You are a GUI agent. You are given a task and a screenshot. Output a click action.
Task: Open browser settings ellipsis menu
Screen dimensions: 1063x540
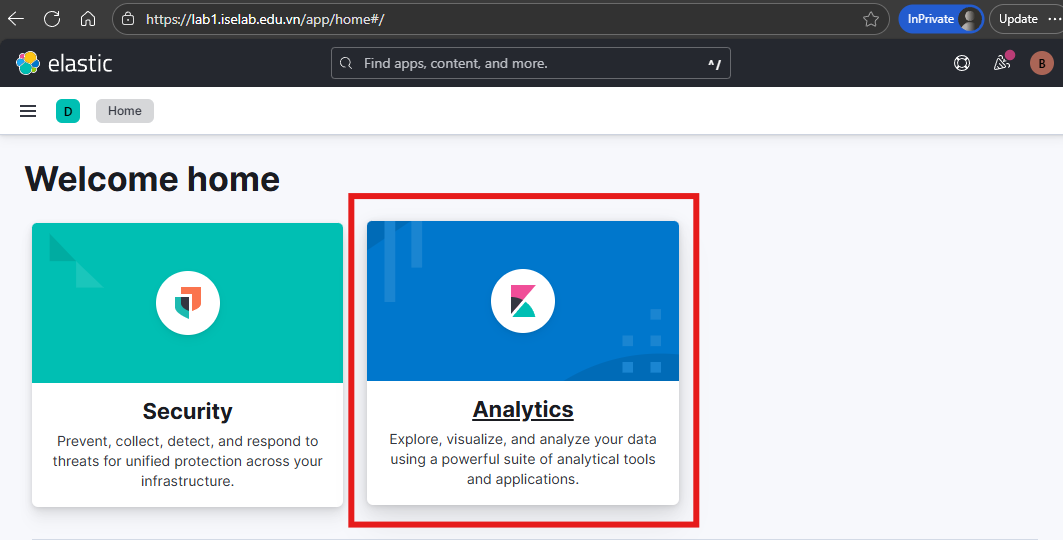coord(1053,19)
